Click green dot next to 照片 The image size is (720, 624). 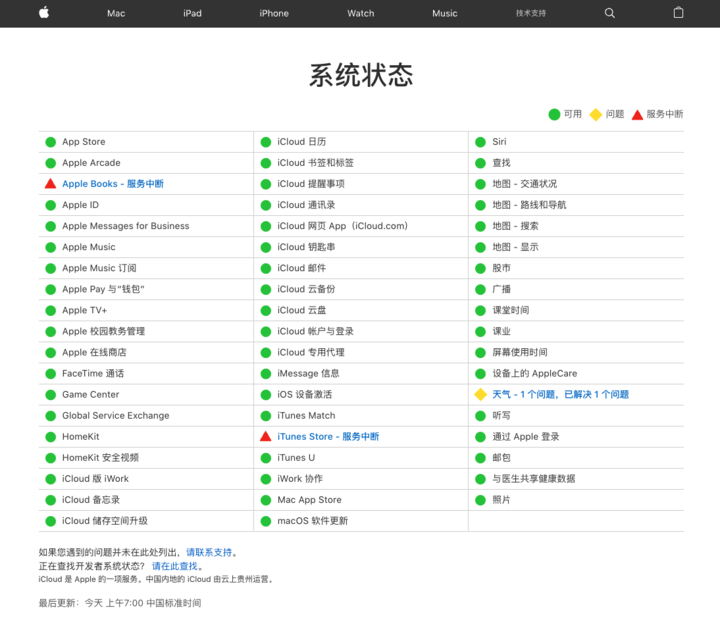click(480, 500)
